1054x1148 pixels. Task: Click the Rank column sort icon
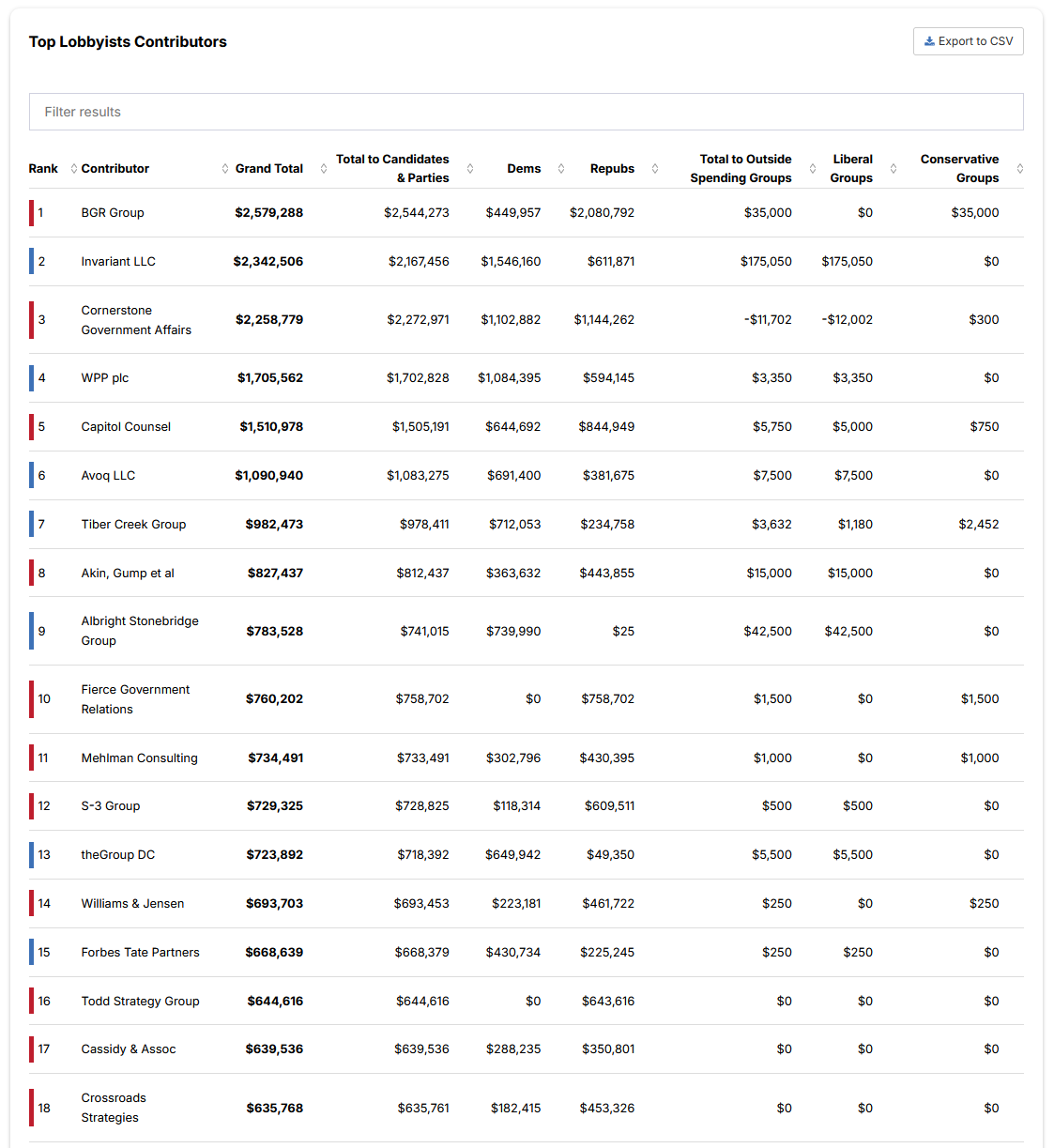[x=74, y=169]
